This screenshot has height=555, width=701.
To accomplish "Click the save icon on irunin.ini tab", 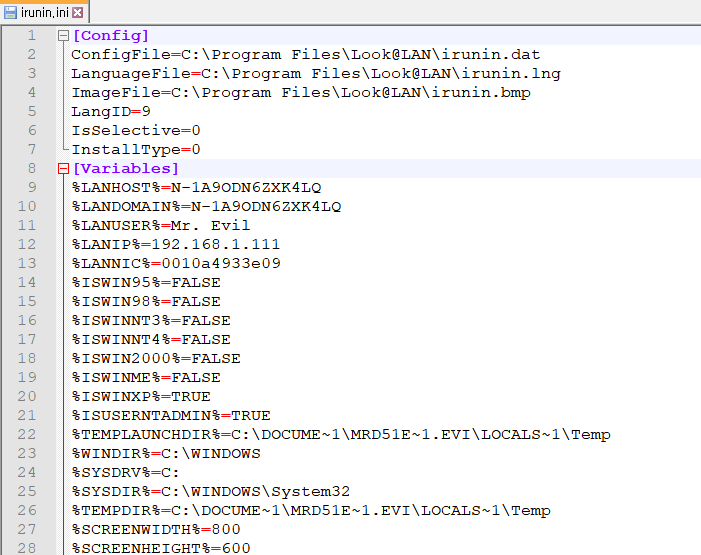I will [x=10, y=13].
